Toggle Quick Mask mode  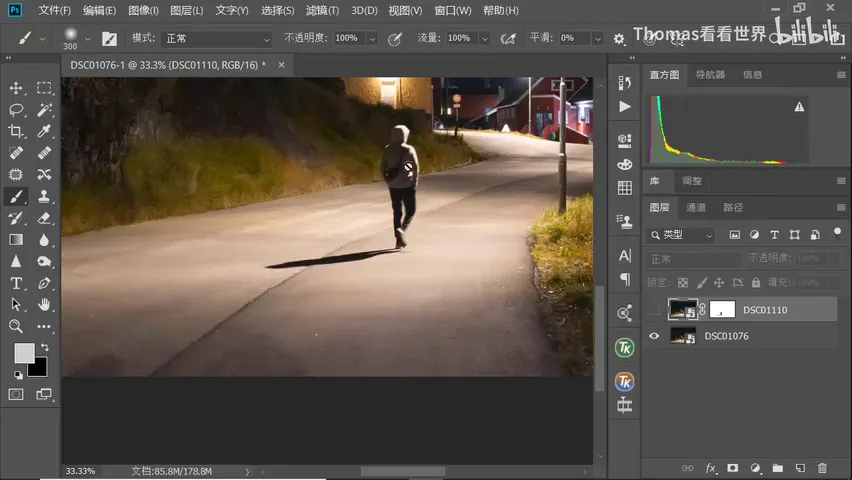(16, 394)
